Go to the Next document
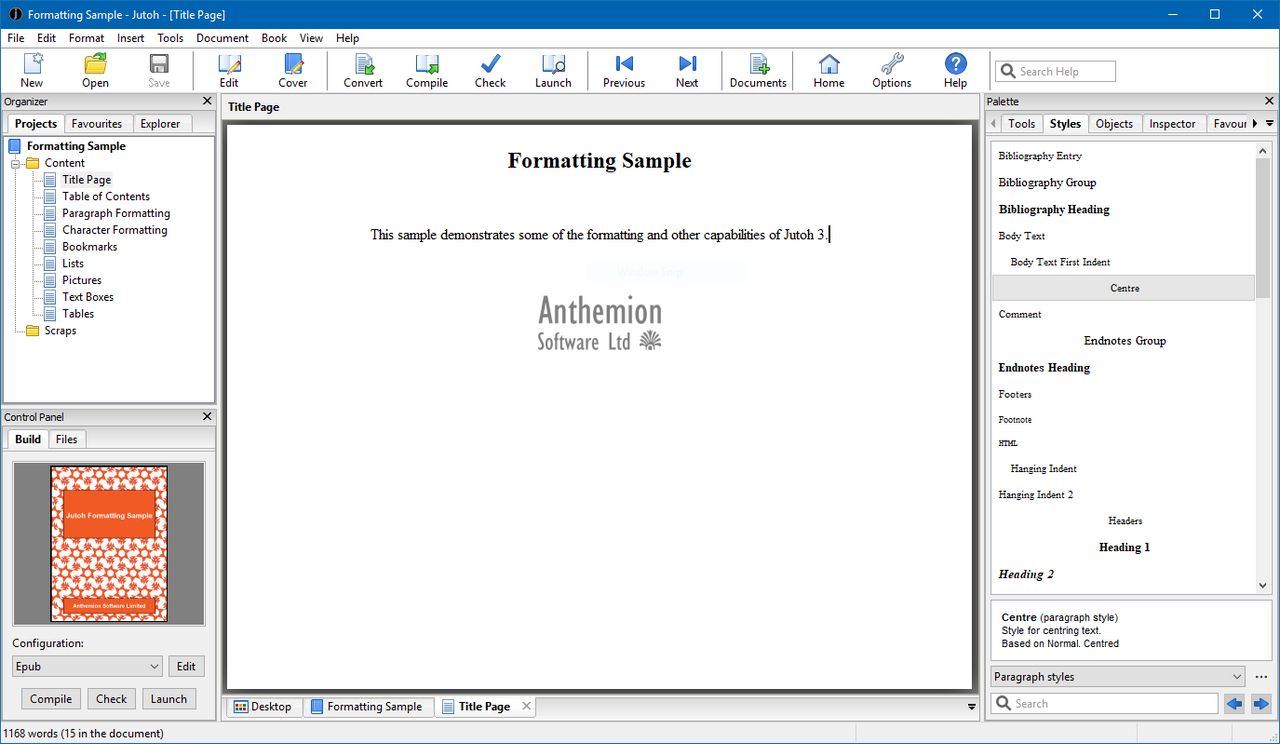Screen dimensions: 1280x744 (x=687, y=71)
